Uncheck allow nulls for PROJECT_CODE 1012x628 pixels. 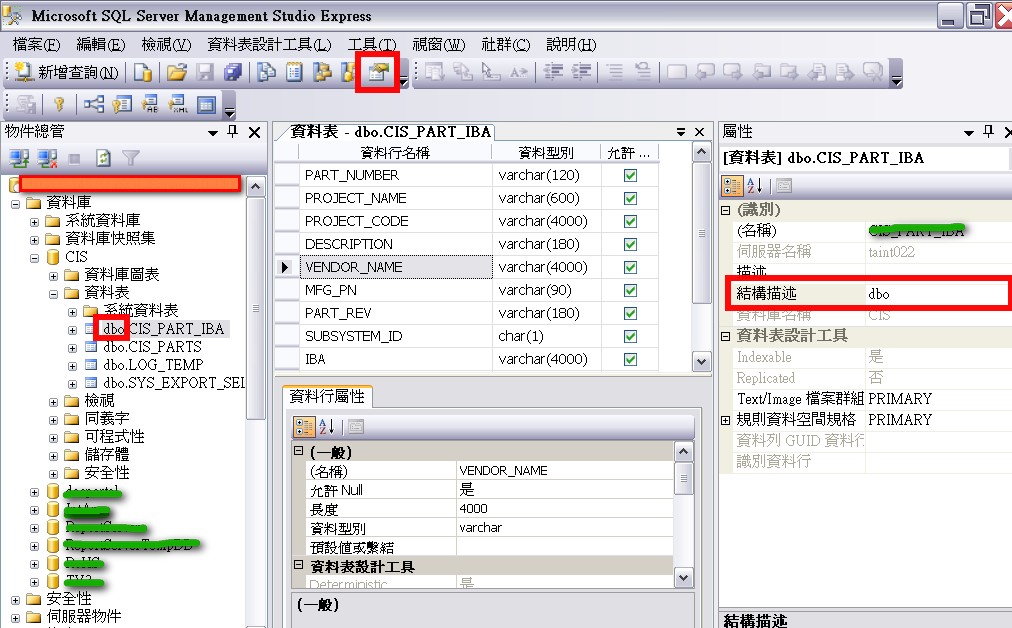click(x=630, y=221)
